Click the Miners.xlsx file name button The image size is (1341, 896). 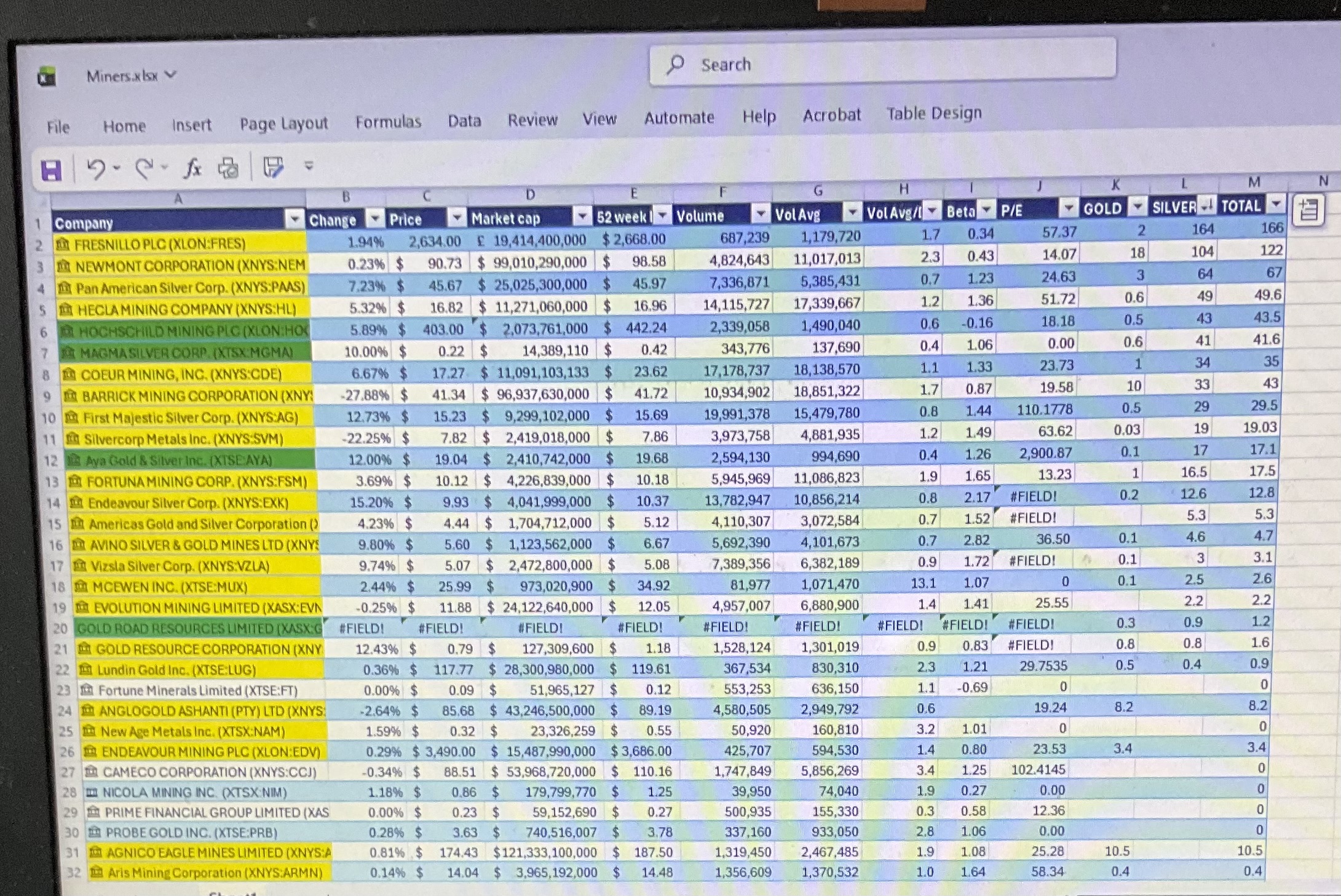(x=130, y=76)
